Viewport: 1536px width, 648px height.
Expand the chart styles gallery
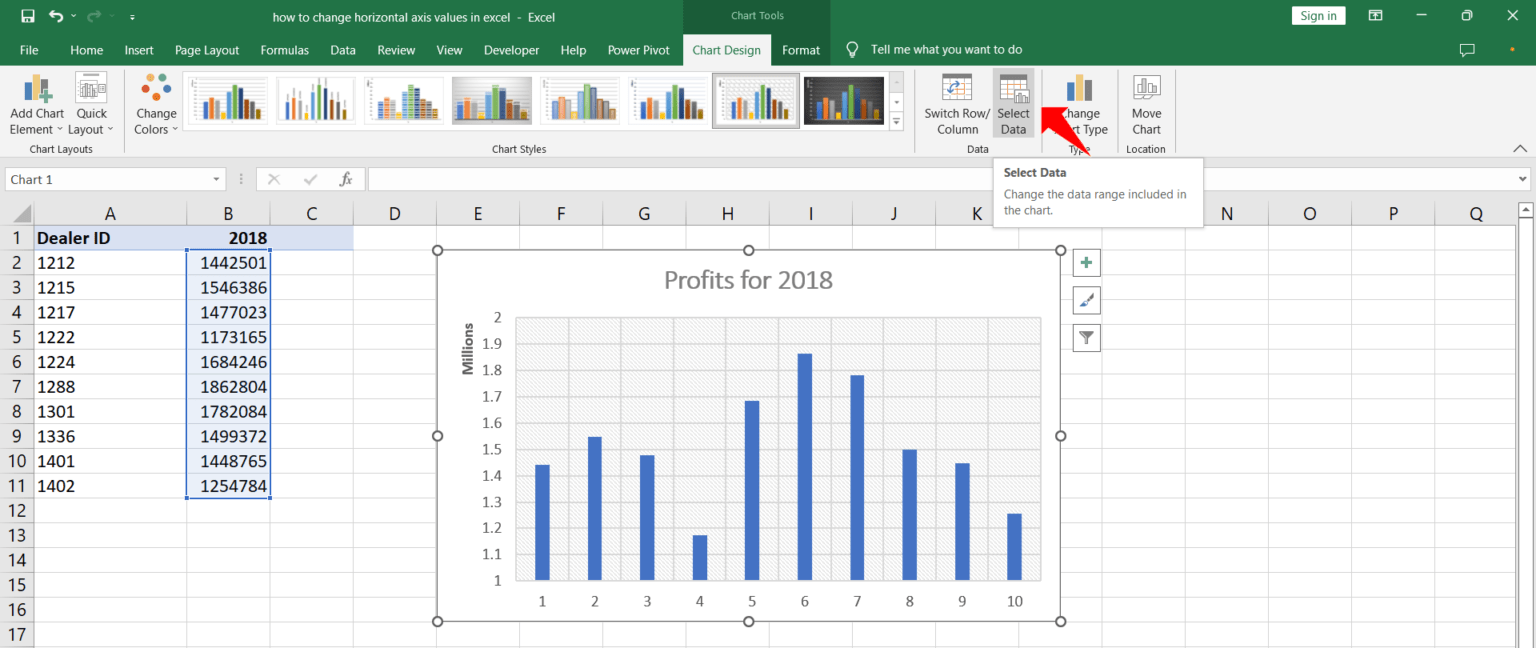[895, 120]
